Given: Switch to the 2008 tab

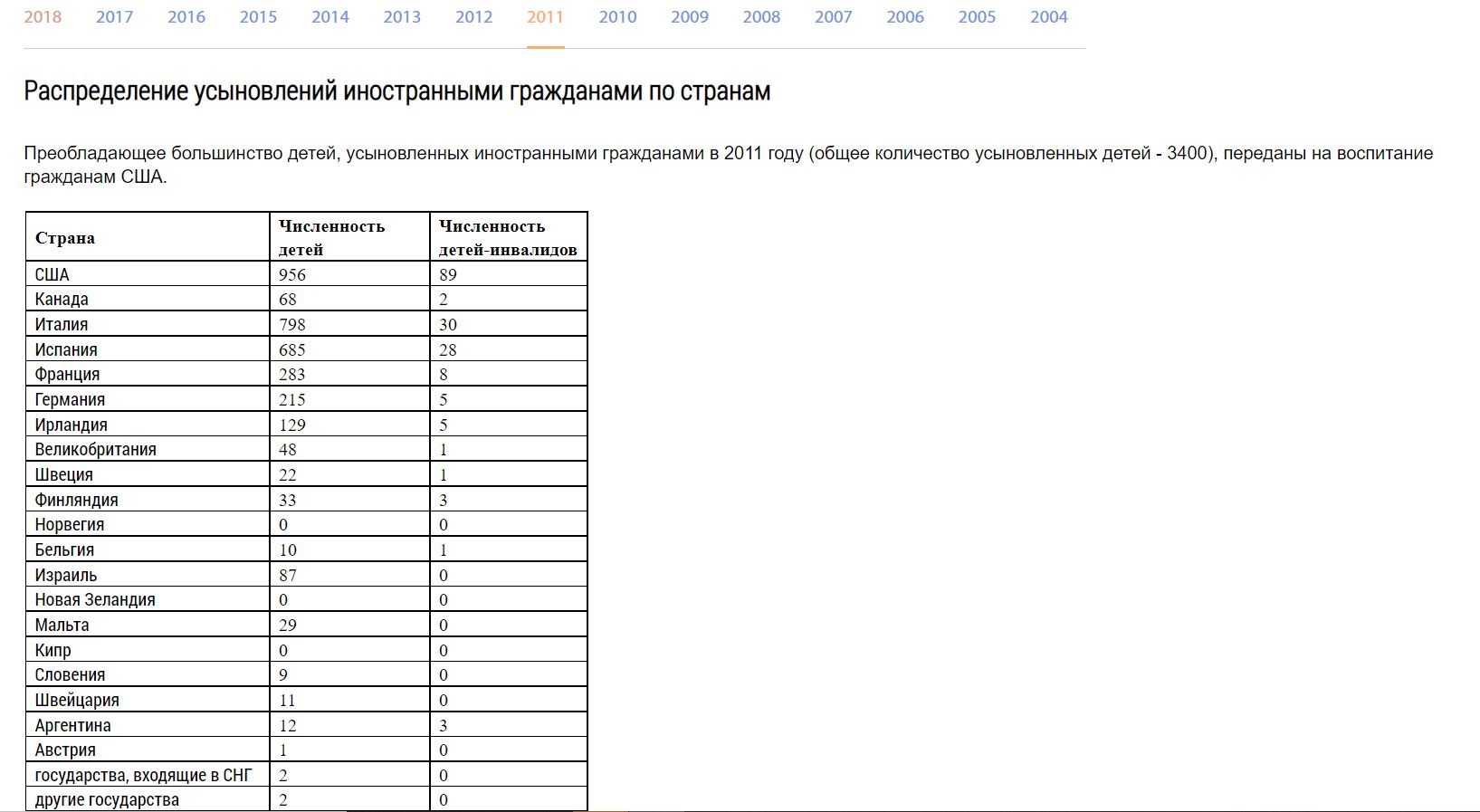Looking at the screenshot, I should pyautogui.click(x=761, y=17).
